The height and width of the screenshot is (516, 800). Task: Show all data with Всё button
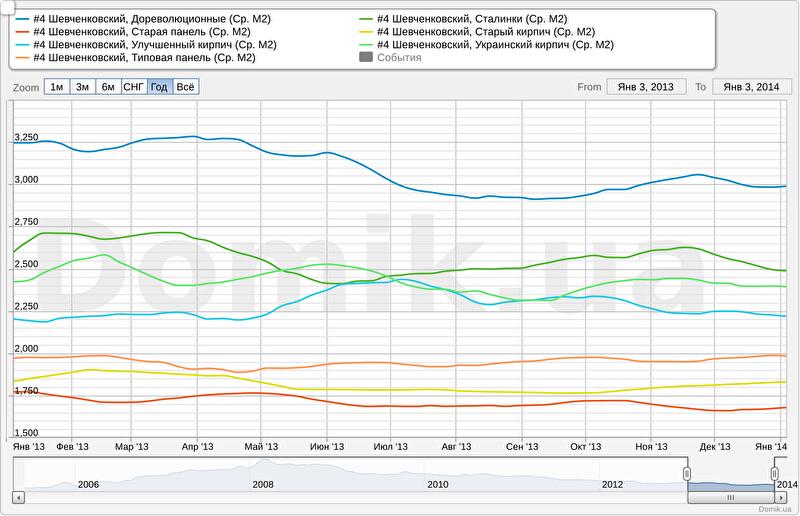pyautogui.click(x=186, y=87)
